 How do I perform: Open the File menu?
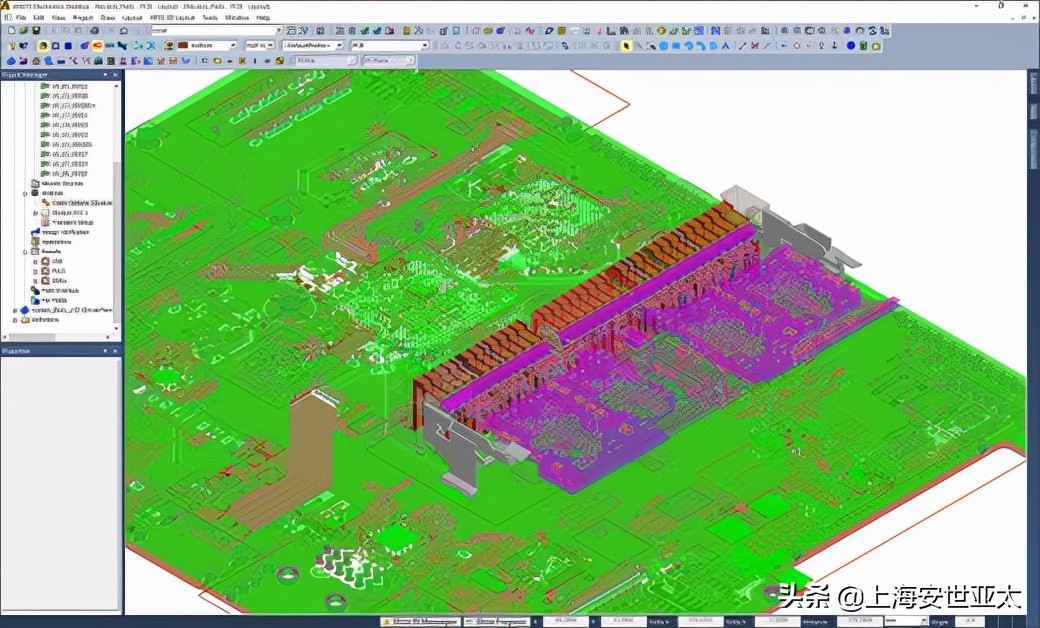(x=20, y=18)
